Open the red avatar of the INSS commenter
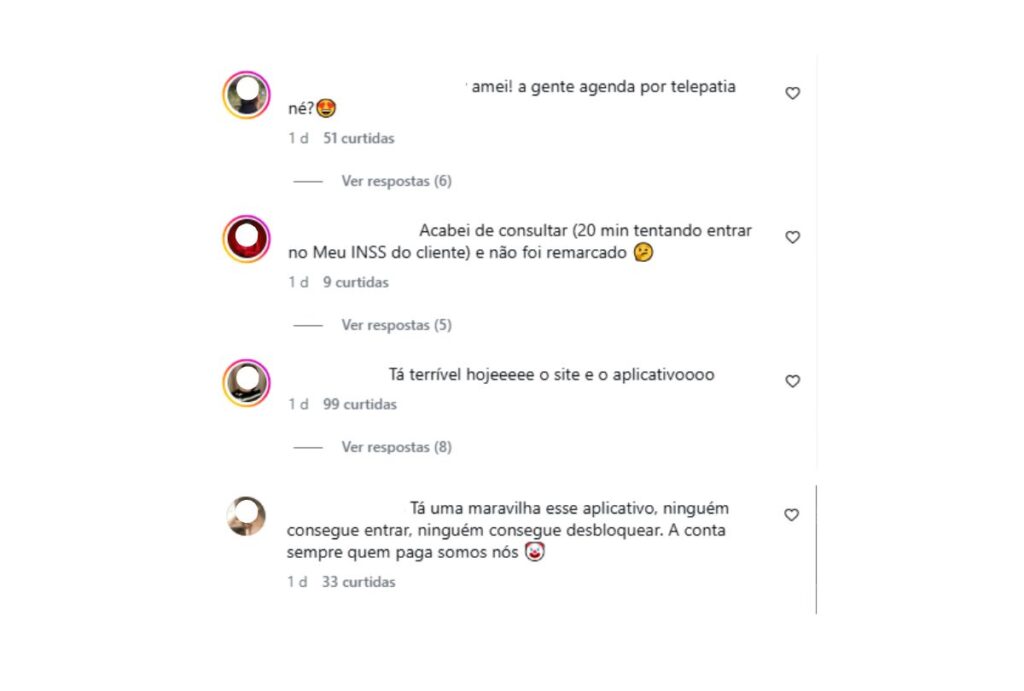Viewport: 1024px width, 691px height. (x=246, y=239)
